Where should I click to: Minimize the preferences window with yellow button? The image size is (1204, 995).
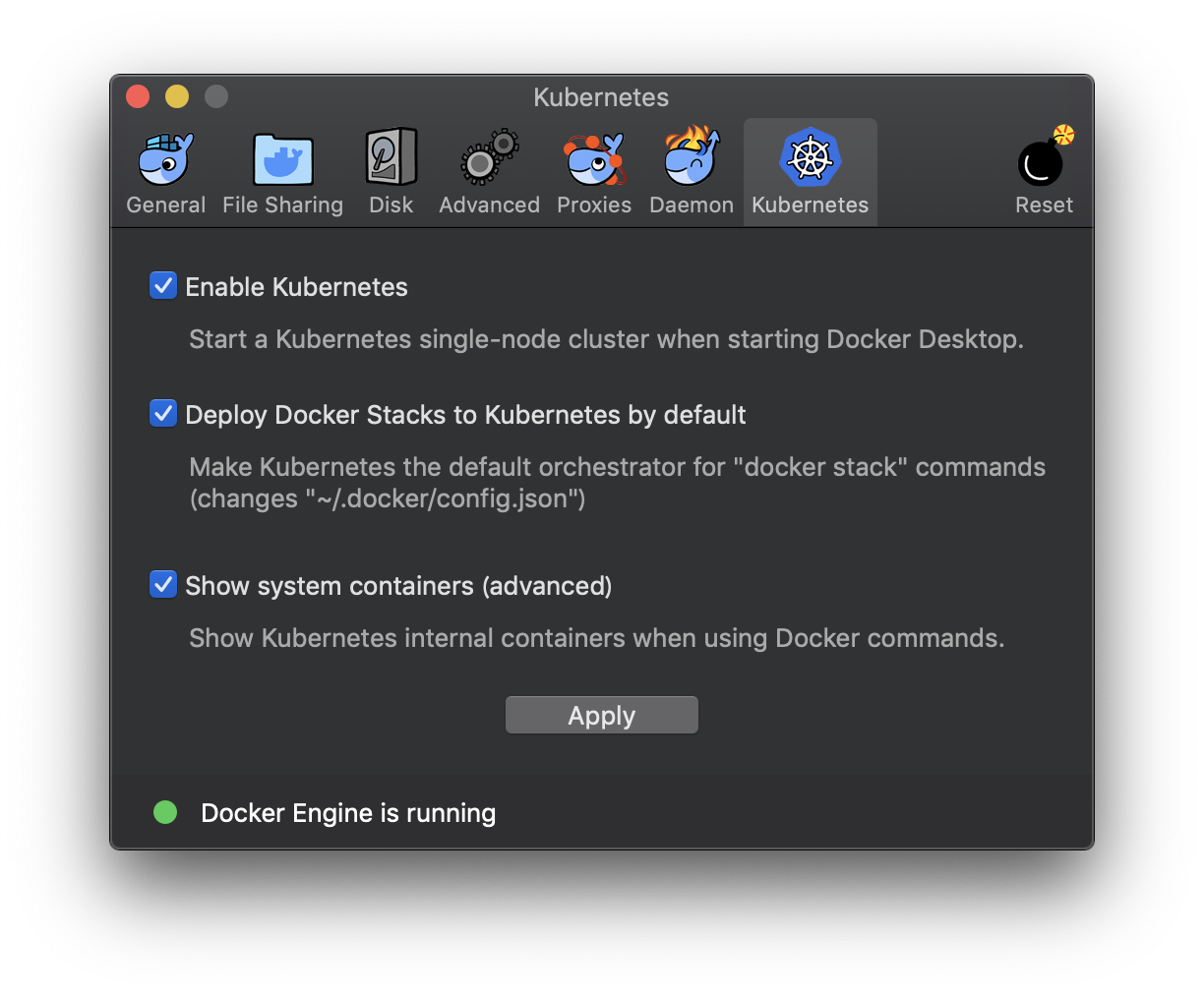click(x=177, y=96)
